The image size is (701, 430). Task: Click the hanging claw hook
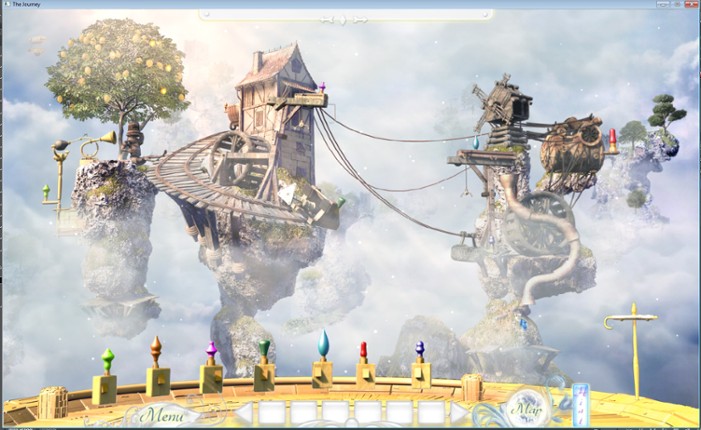tap(466, 188)
